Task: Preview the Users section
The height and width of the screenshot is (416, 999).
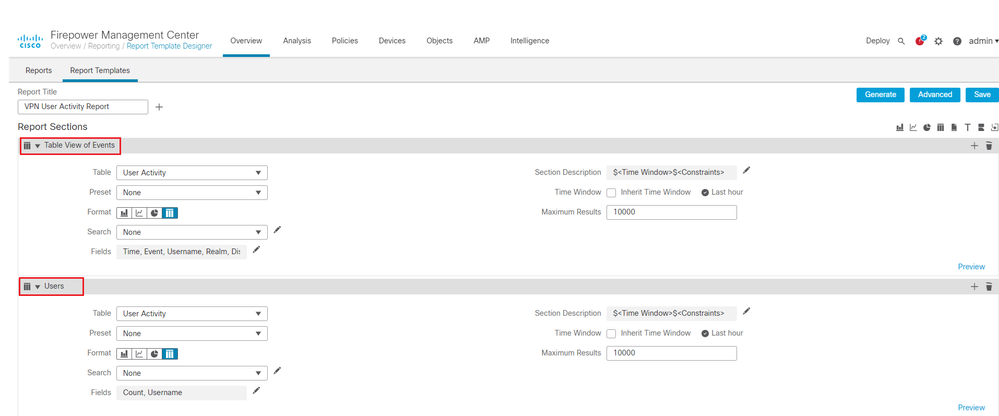Action: [x=971, y=408]
